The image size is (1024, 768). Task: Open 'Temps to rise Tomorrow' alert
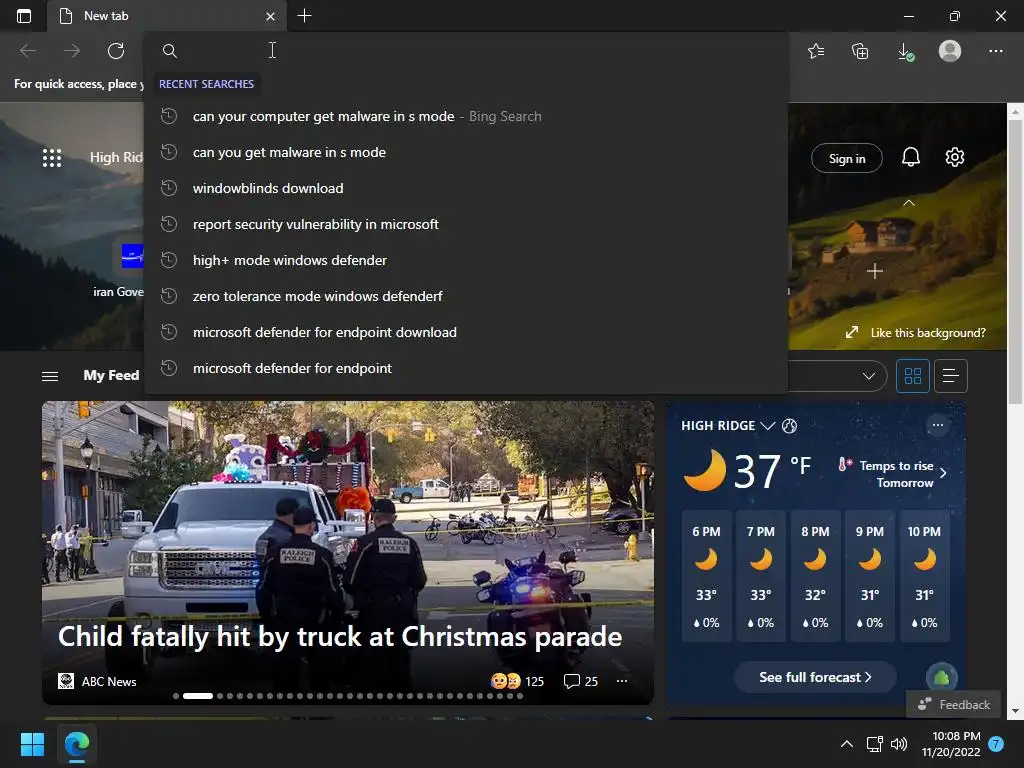pos(892,473)
